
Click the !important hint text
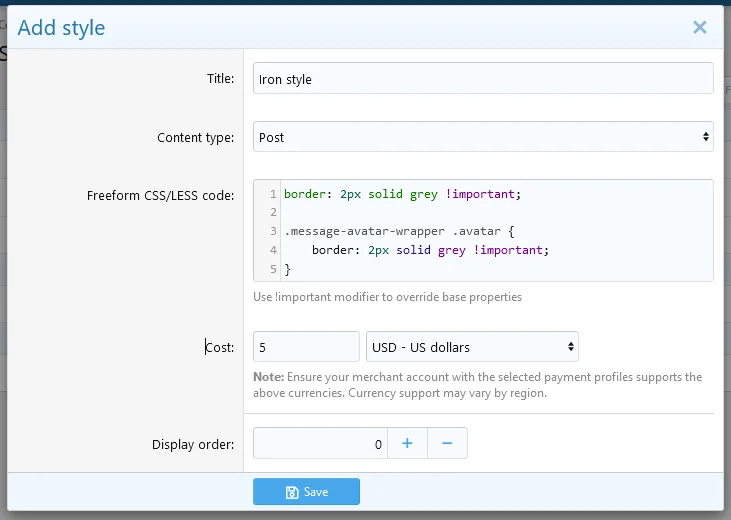pos(387,297)
